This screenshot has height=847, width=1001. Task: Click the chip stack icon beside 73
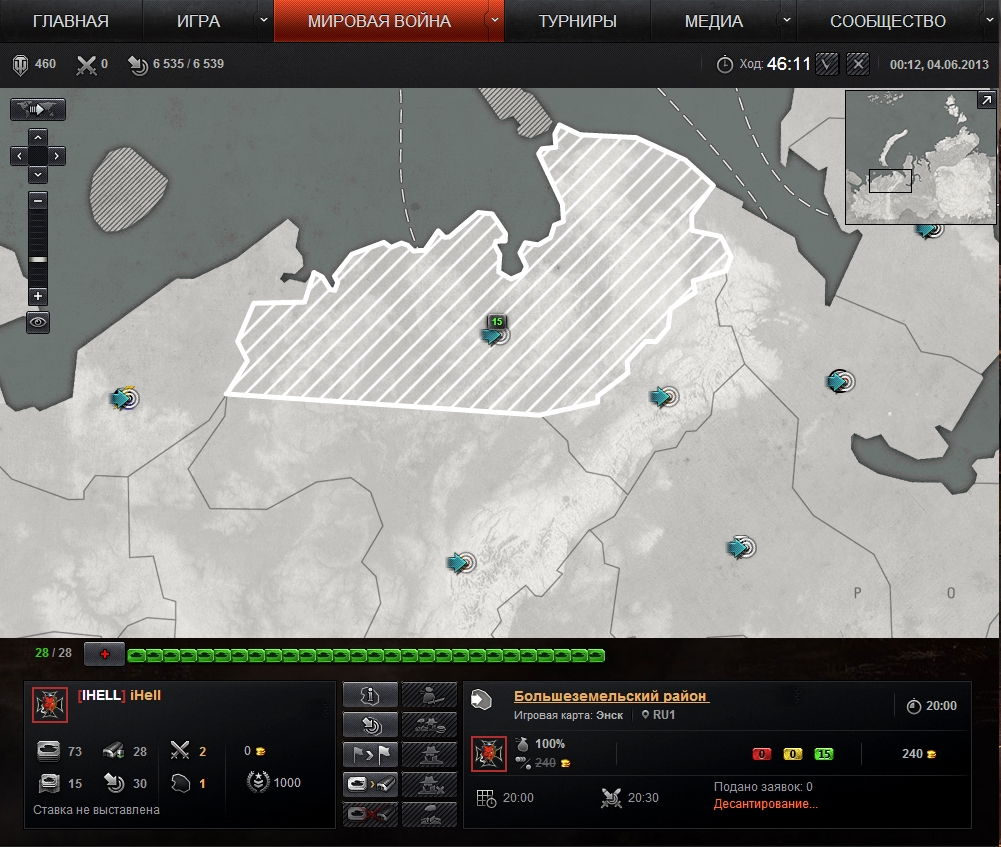(49, 751)
